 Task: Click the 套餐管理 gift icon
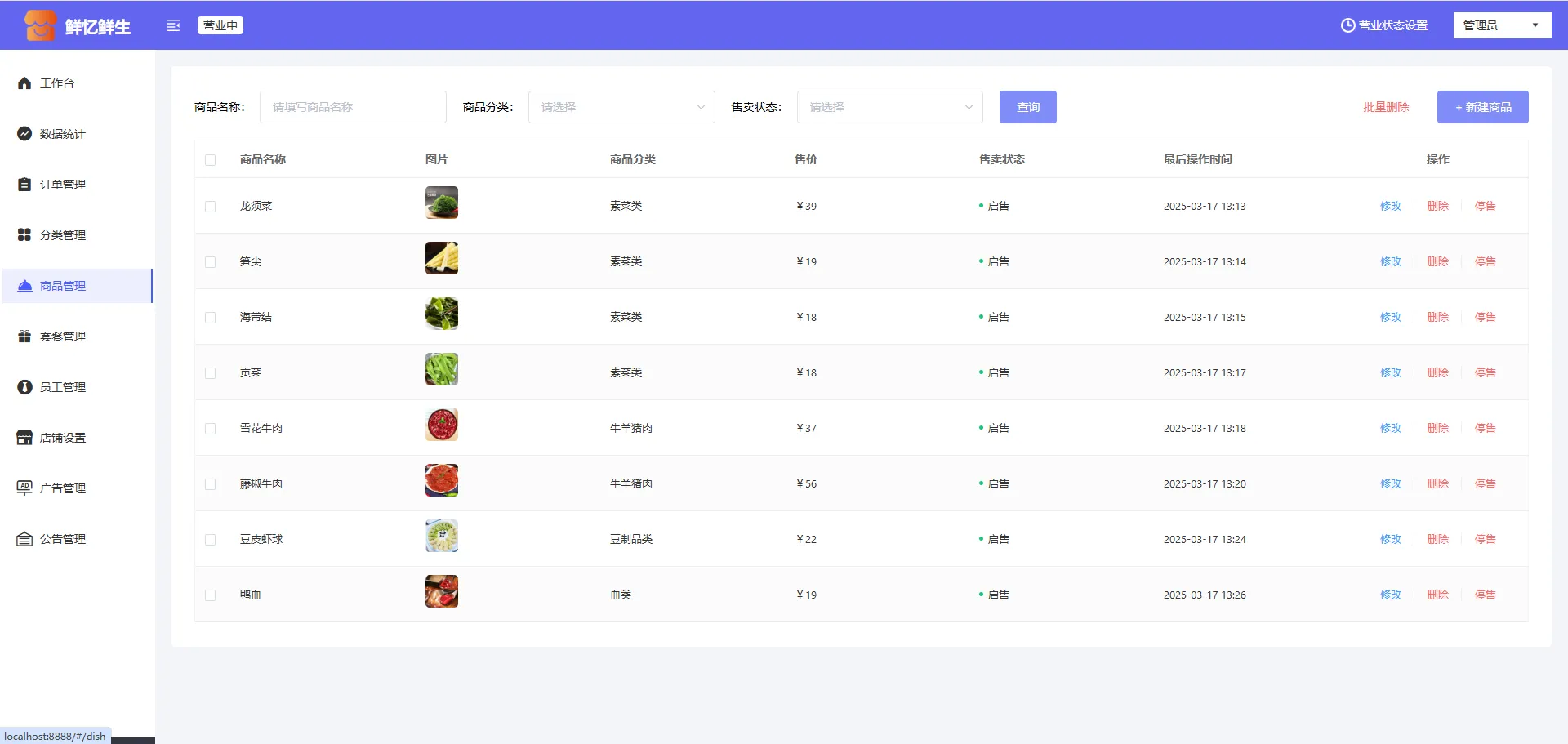[24, 336]
